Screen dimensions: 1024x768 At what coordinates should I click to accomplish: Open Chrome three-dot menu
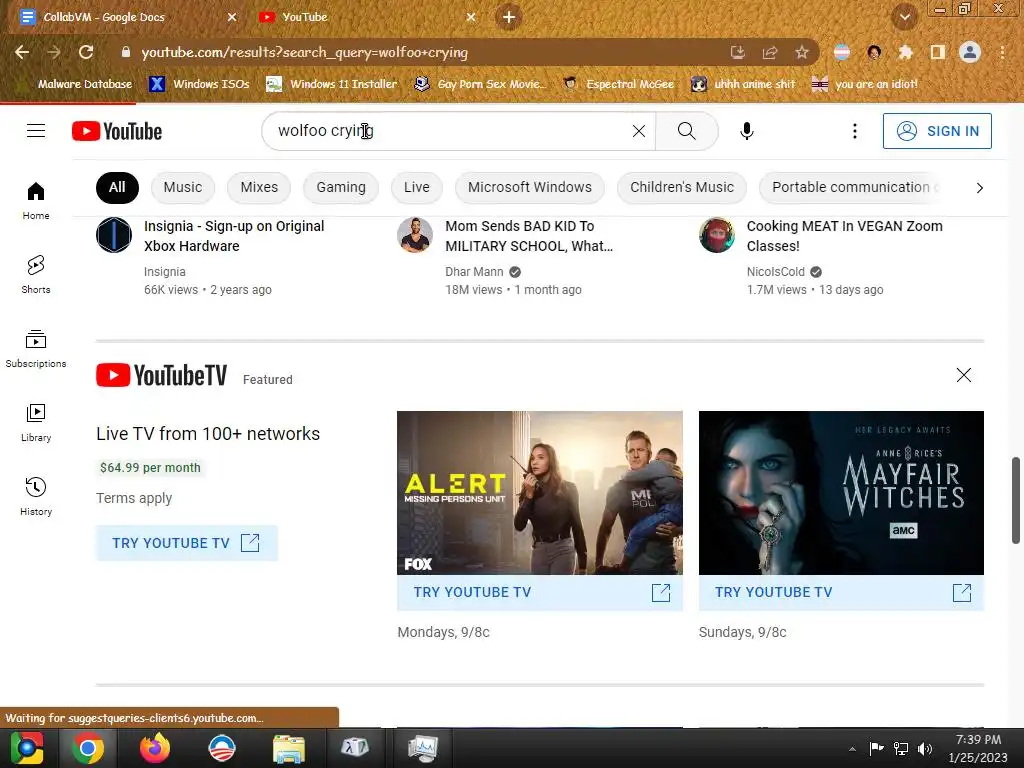click(1002, 52)
